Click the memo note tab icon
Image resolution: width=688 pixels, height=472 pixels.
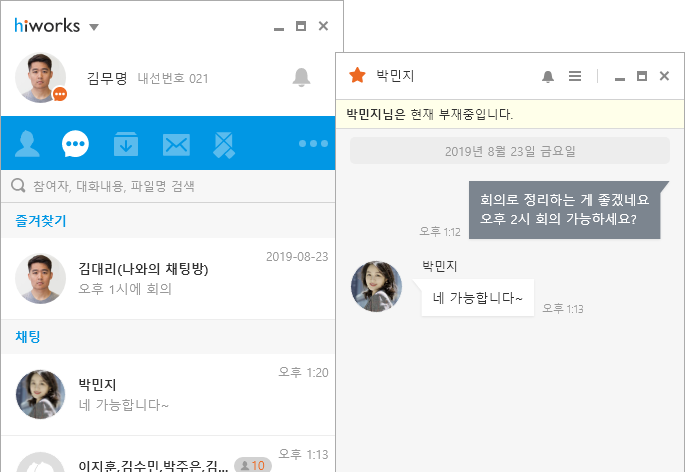(224, 145)
